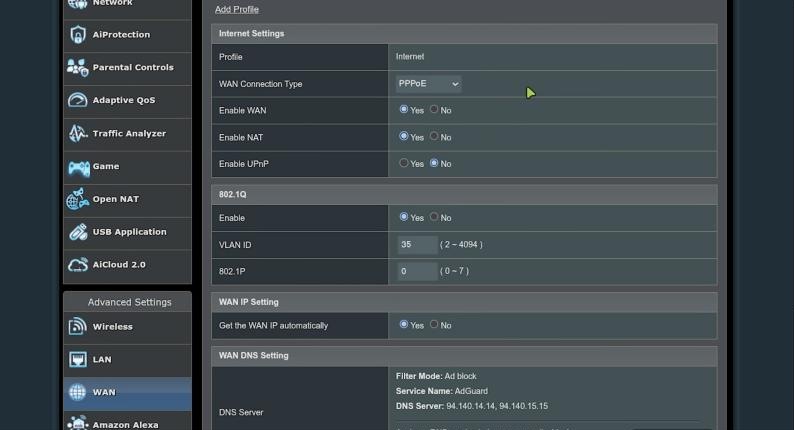Open the AiCloud 2.0 cloud icon
Screen dimensions: 794x430
(77, 264)
